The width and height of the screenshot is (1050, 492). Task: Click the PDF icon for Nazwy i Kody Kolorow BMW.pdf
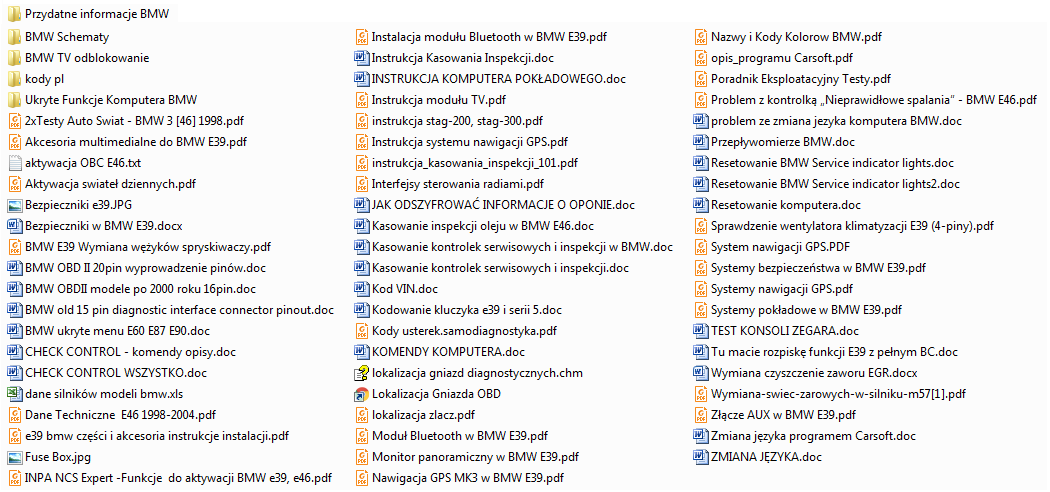click(701, 37)
